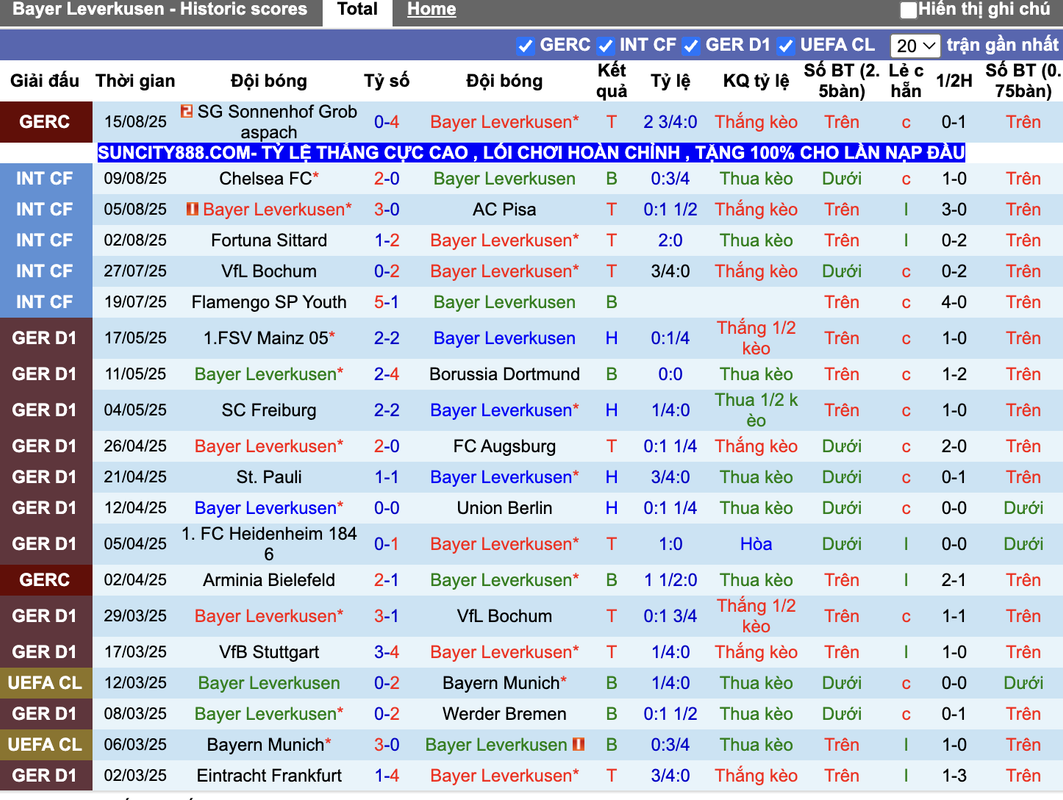The image size is (1063, 800).
Task: Toggle the GERC filter checkbox
Action: point(525,45)
